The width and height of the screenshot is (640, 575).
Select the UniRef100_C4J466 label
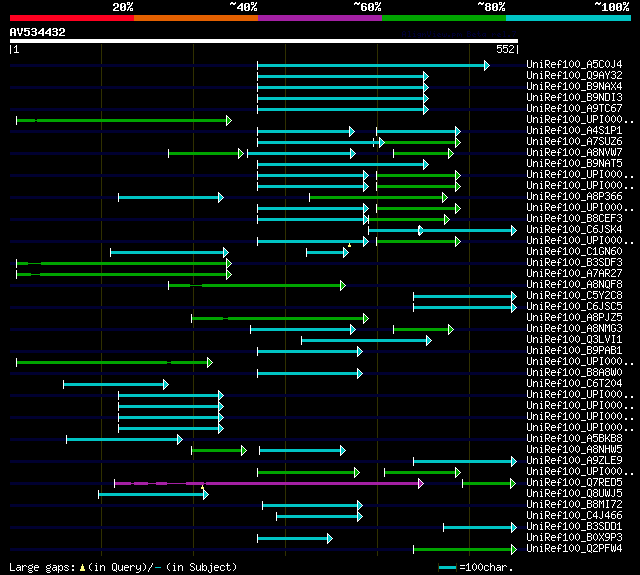tap(574, 516)
